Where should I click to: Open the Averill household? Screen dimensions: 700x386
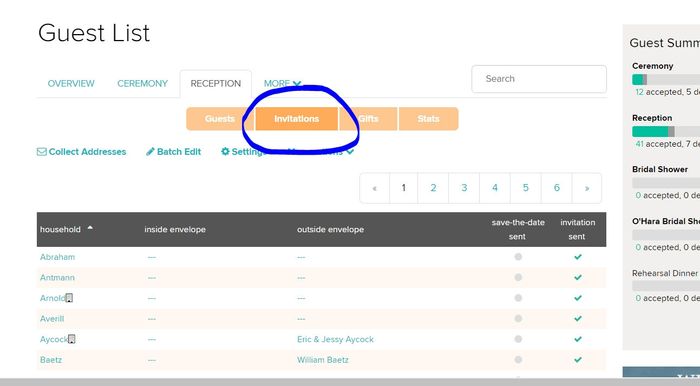(x=52, y=319)
